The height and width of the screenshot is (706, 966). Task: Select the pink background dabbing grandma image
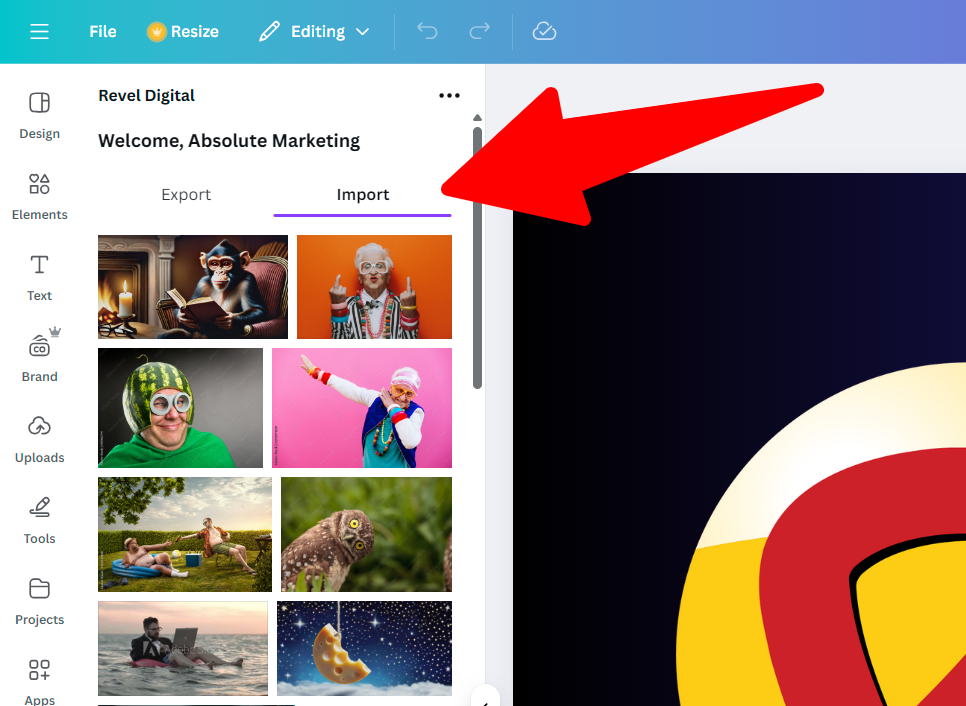pyautogui.click(x=362, y=408)
